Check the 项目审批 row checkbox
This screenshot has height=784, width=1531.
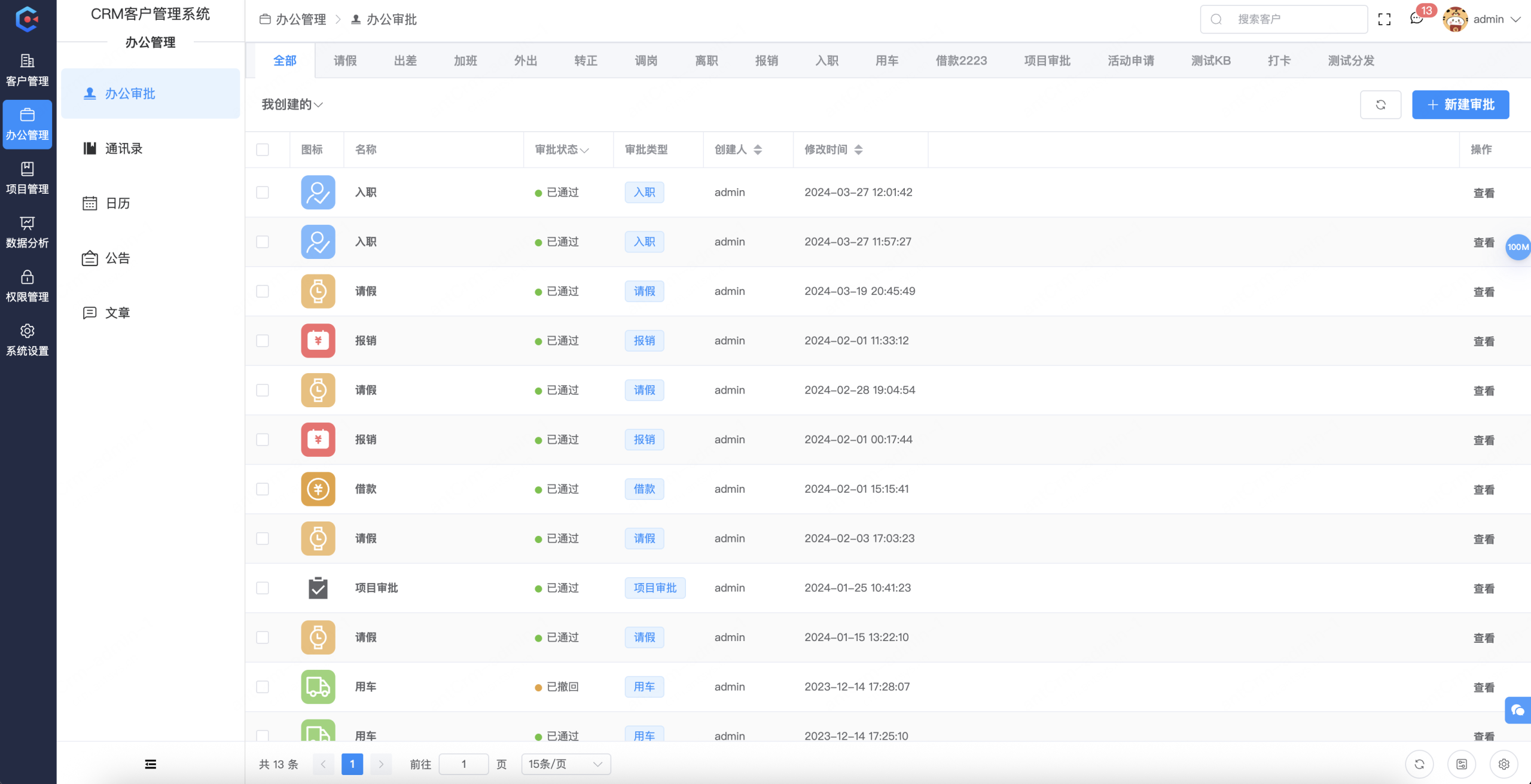263,588
